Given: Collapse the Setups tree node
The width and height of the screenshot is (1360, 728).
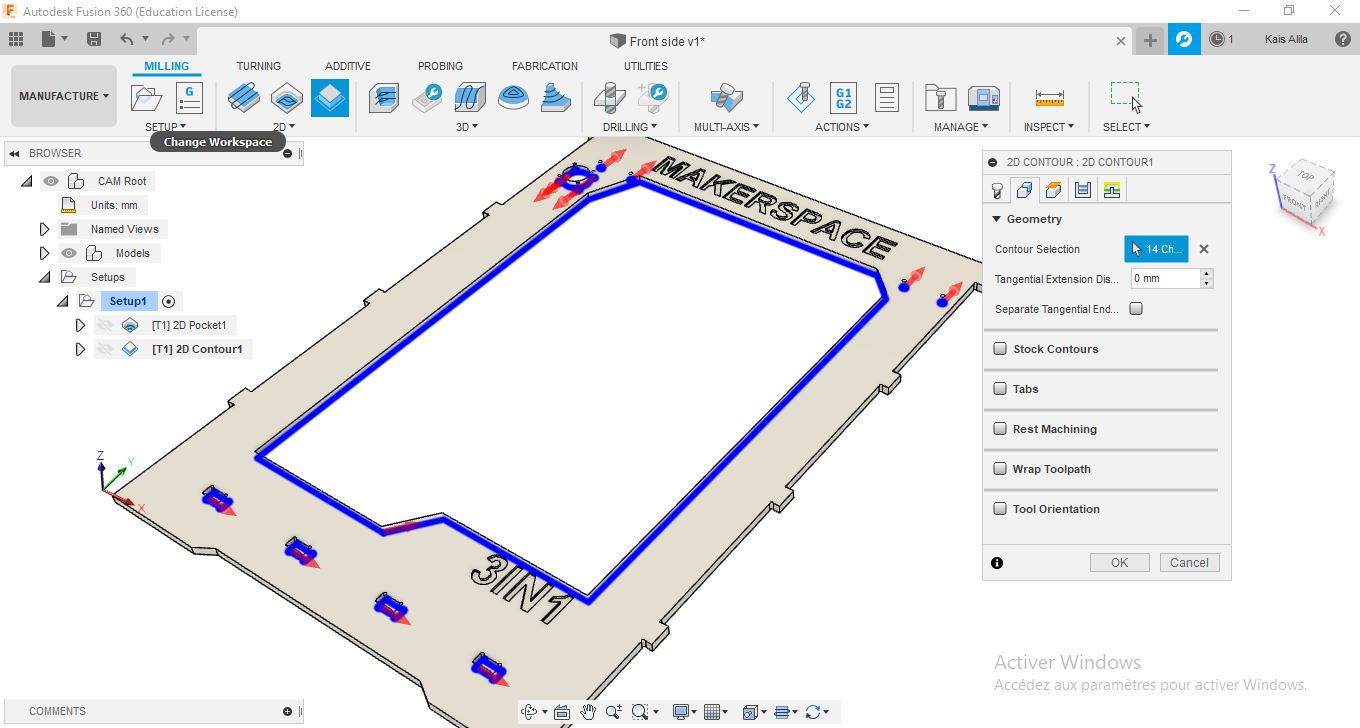Looking at the screenshot, I should [x=44, y=277].
